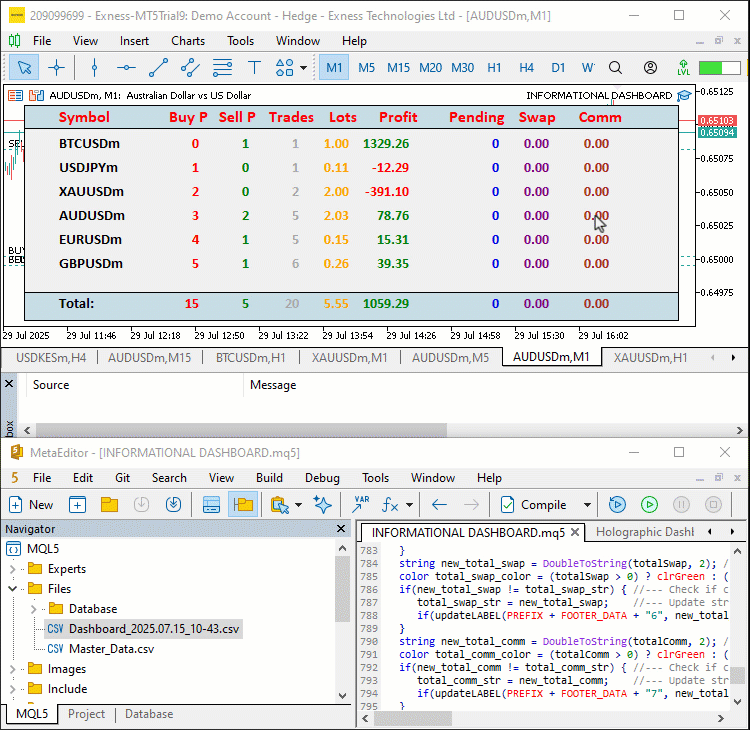Switch chart to H4 timeframe
The height and width of the screenshot is (730, 750).
pos(526,67)
